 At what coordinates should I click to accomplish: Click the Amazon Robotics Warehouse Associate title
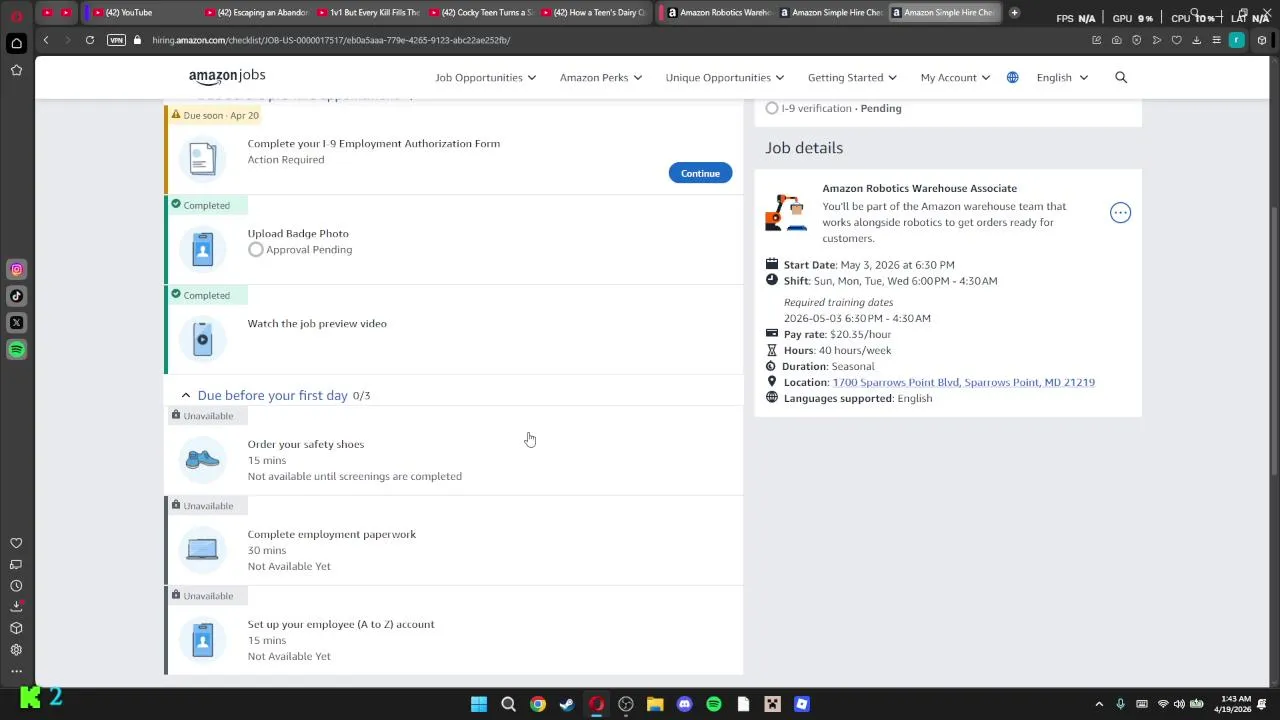pyautogui.click(x=919, y=188)
